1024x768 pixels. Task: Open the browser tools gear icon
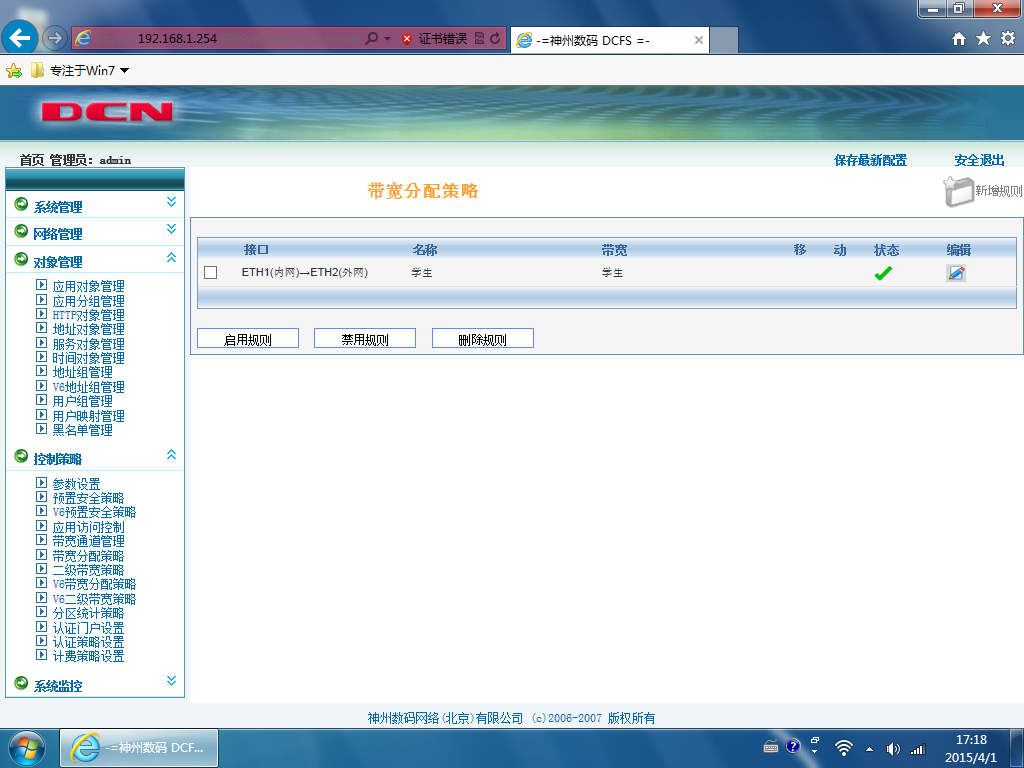pos(1008,39)
